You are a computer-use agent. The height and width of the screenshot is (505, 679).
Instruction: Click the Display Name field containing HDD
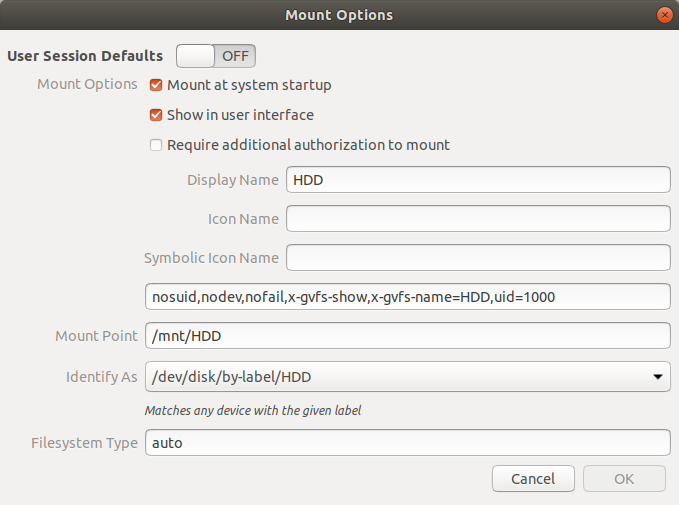[x=478, y=180]
